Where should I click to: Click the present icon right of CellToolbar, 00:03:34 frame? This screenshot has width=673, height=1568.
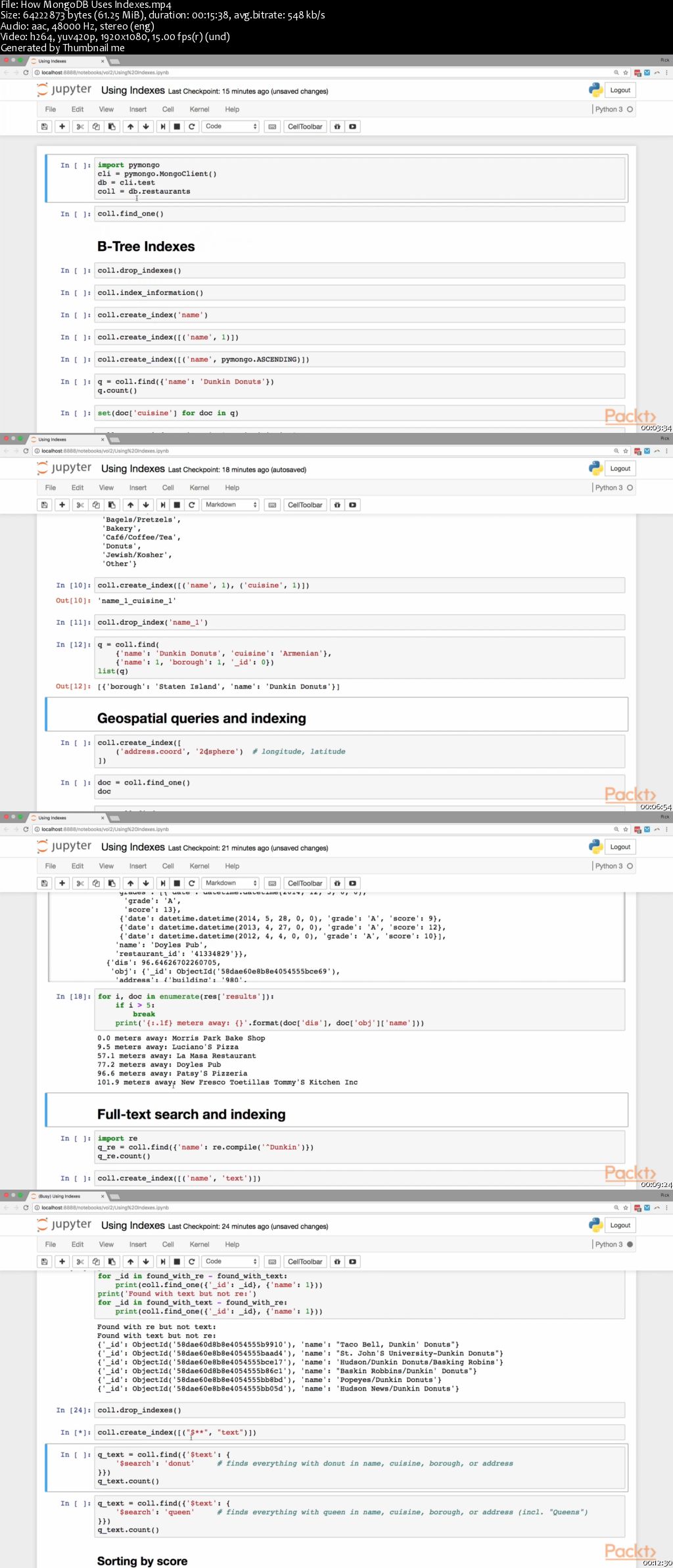click(x=353, y=127)
